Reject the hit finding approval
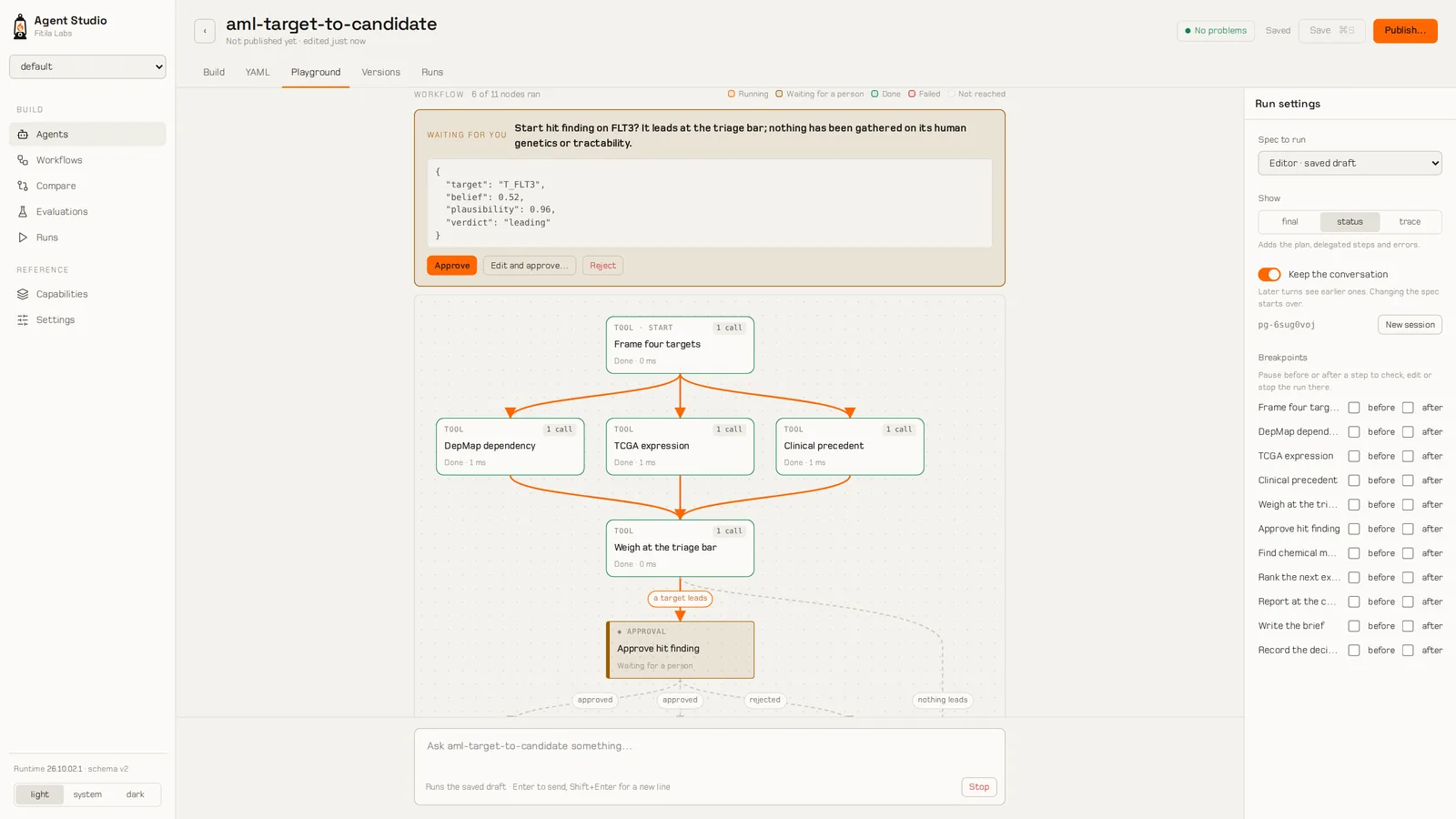 tap(602, 266)
